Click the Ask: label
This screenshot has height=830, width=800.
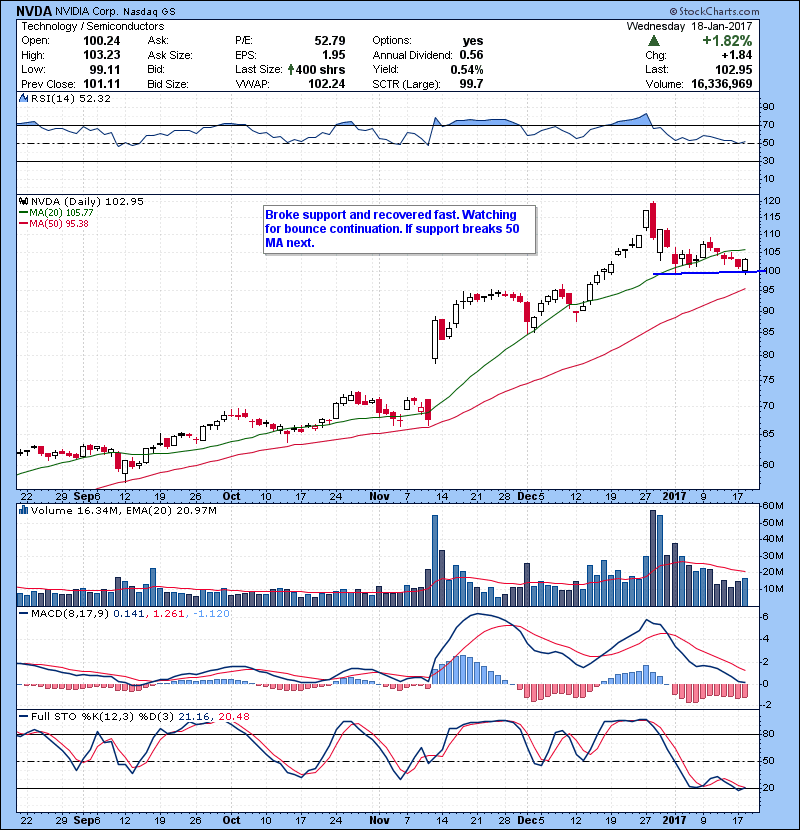[158, 40]
